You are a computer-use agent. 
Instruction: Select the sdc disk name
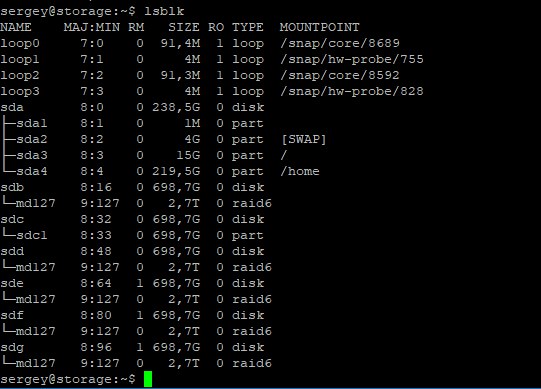pos(12,219)
